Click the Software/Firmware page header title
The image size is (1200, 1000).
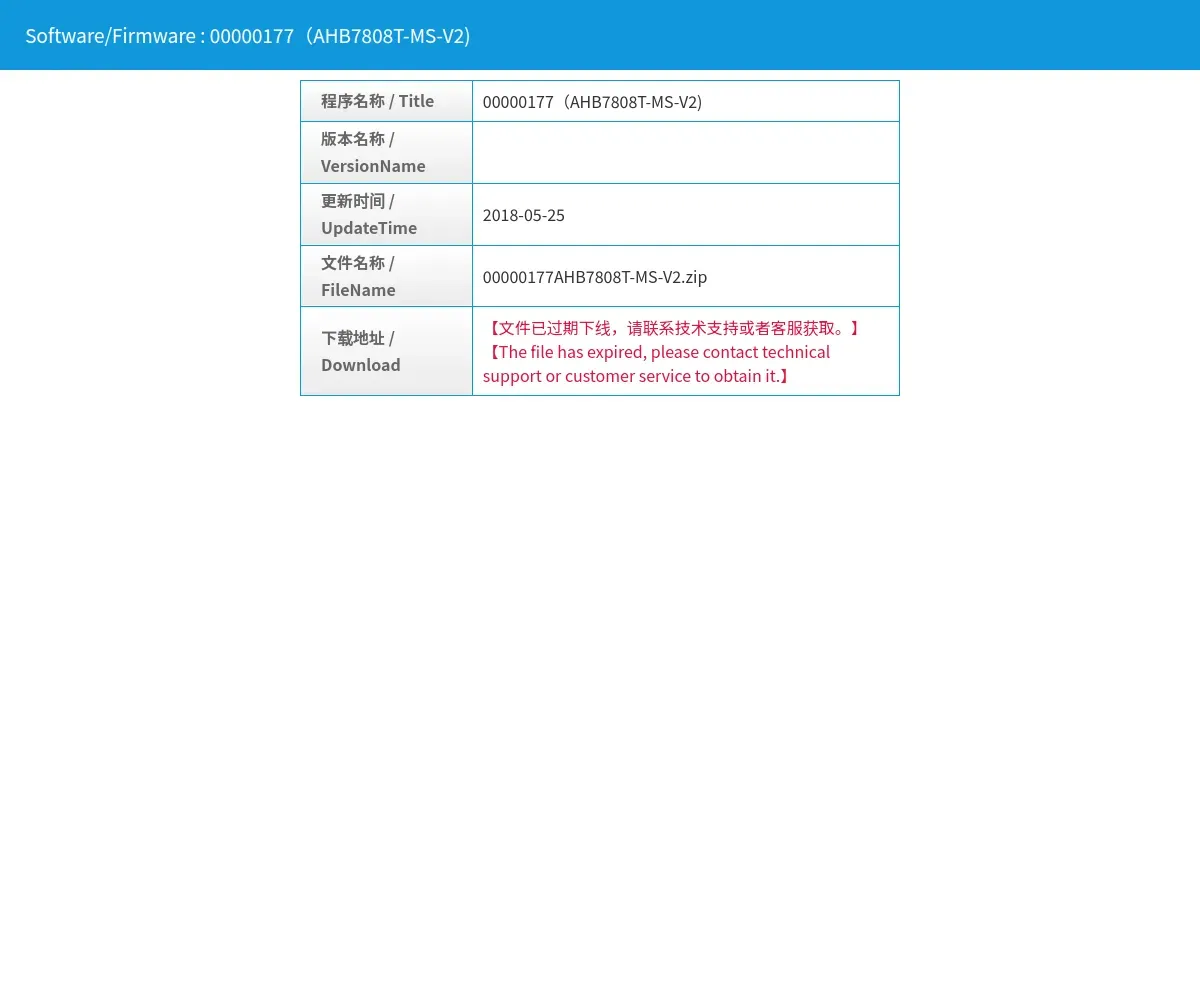click(x=248, y=36)
